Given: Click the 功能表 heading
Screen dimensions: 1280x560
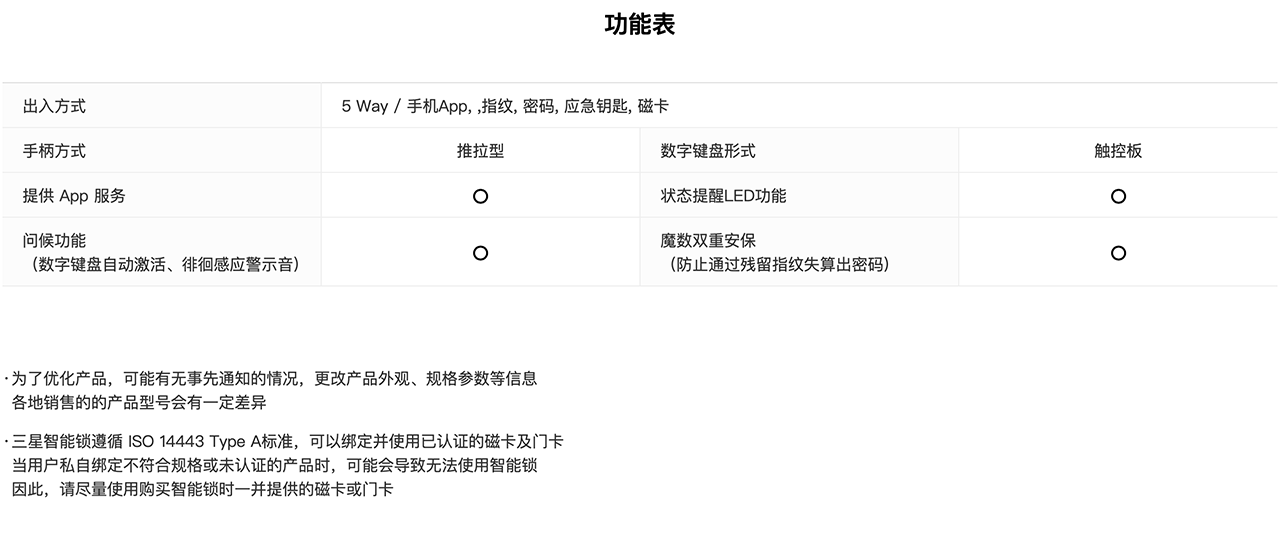Looking at the screenshot, I should click(x=640, y=25).
